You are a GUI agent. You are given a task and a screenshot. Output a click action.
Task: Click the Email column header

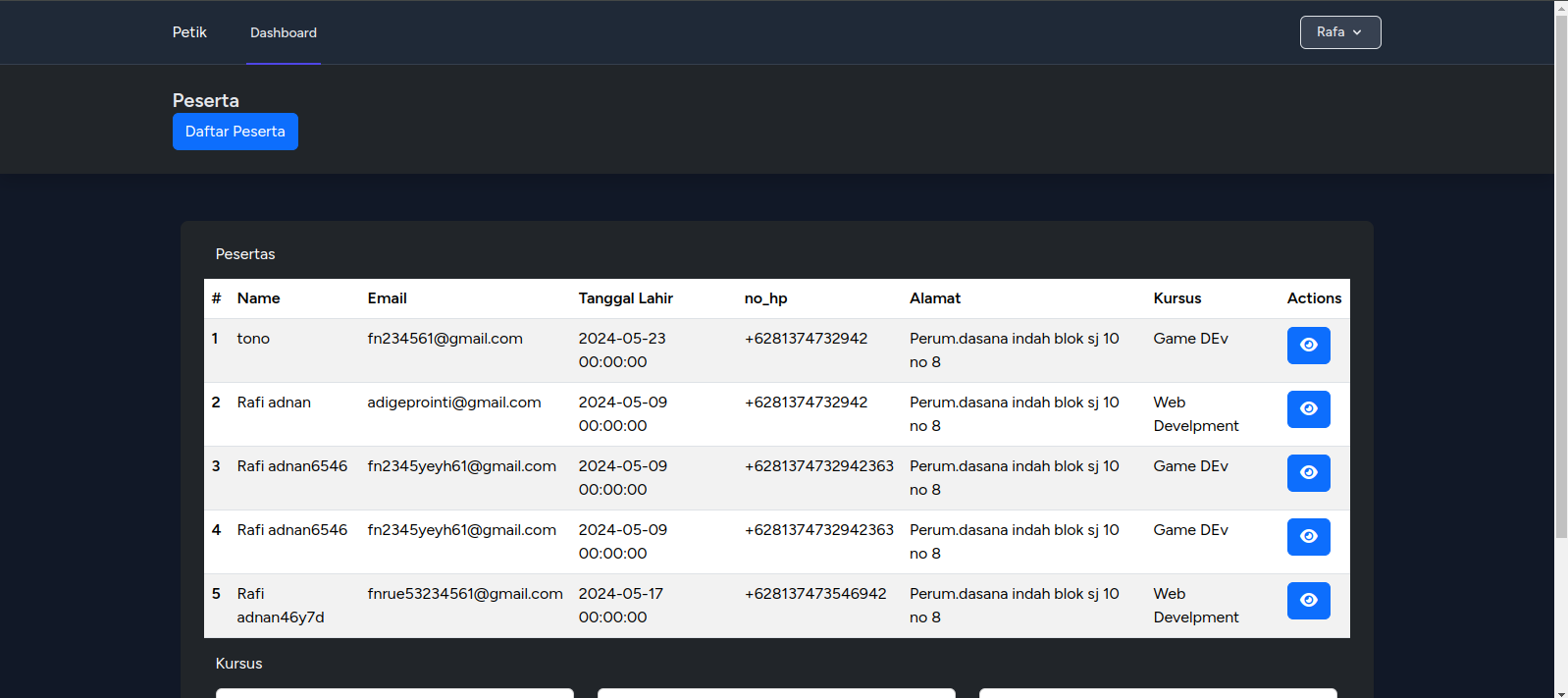(x=387, y=298)
